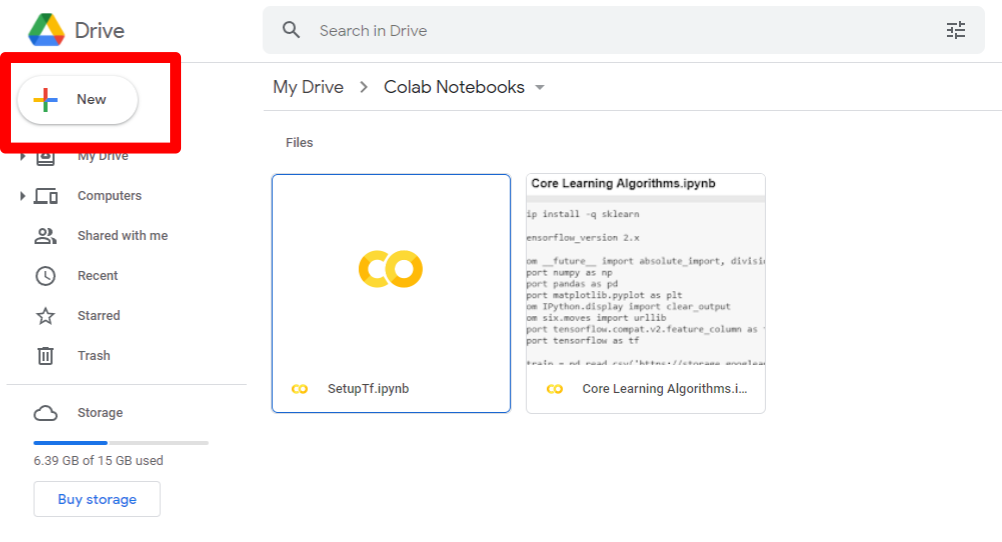The width and height of the screenshot is (1002, 542).
Task: Click the Google Drive logo icon
Action: point(46,31)
